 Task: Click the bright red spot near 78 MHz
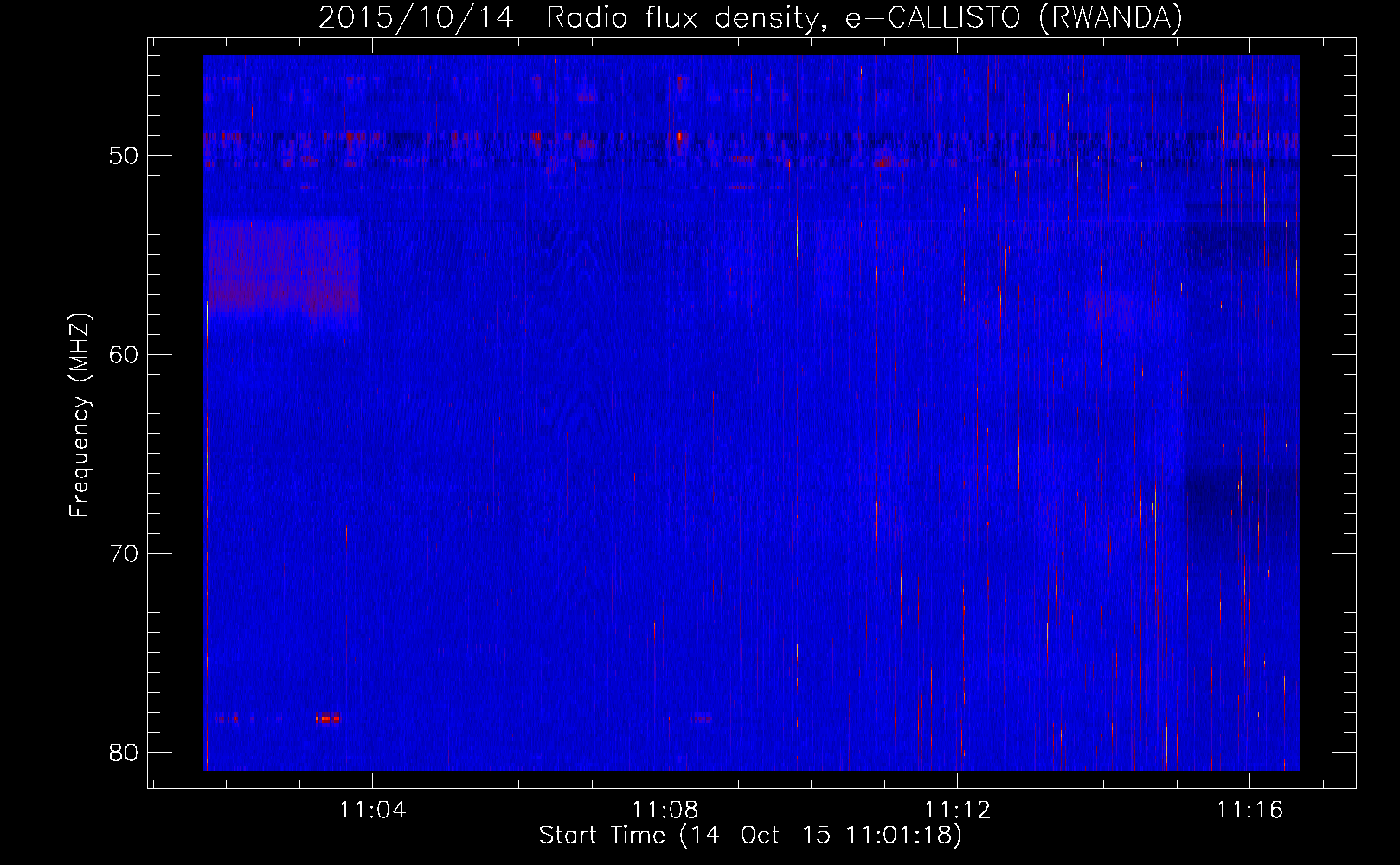[327, 718]
